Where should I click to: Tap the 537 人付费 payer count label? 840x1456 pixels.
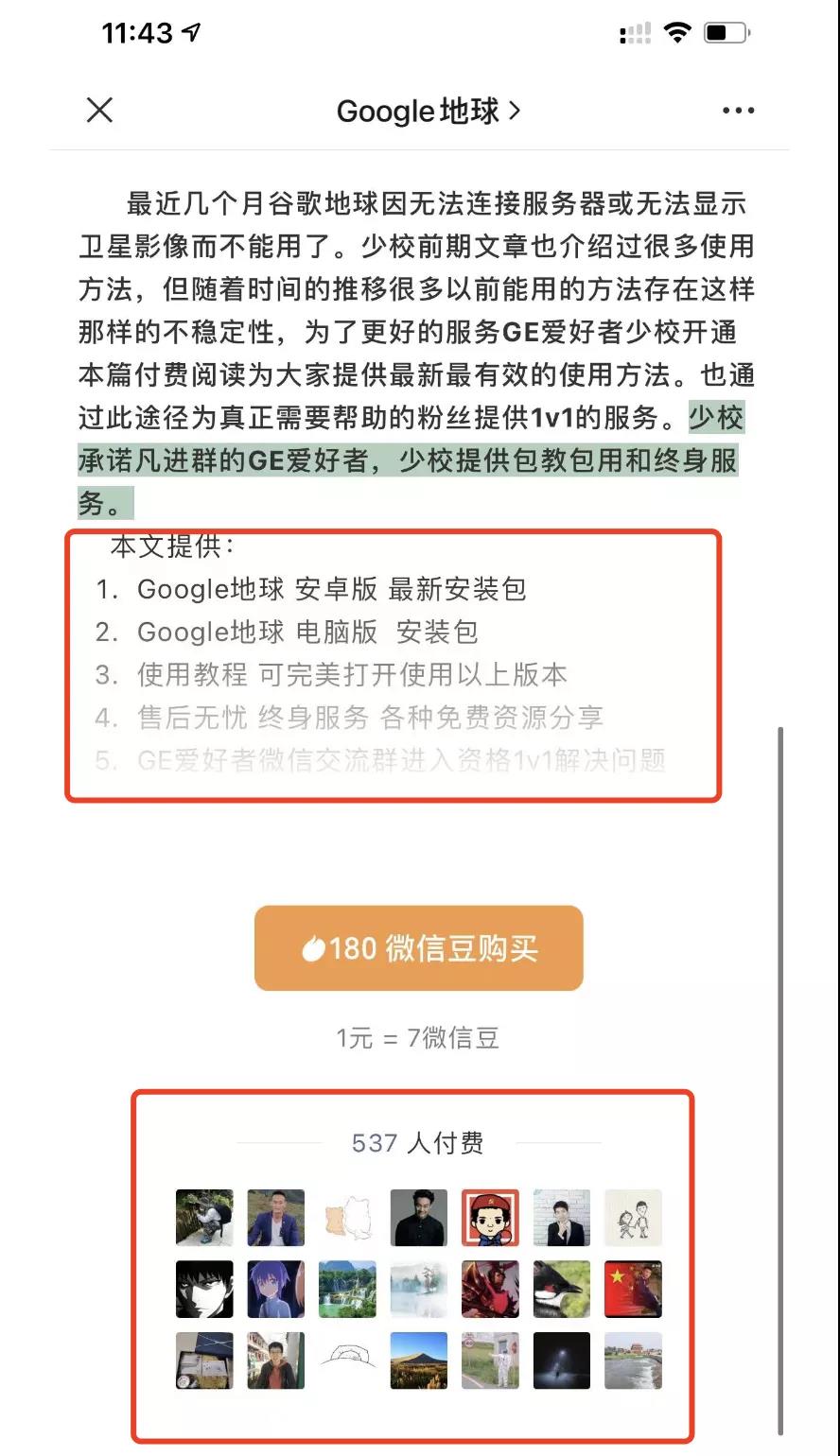[x=417, y=1143]
